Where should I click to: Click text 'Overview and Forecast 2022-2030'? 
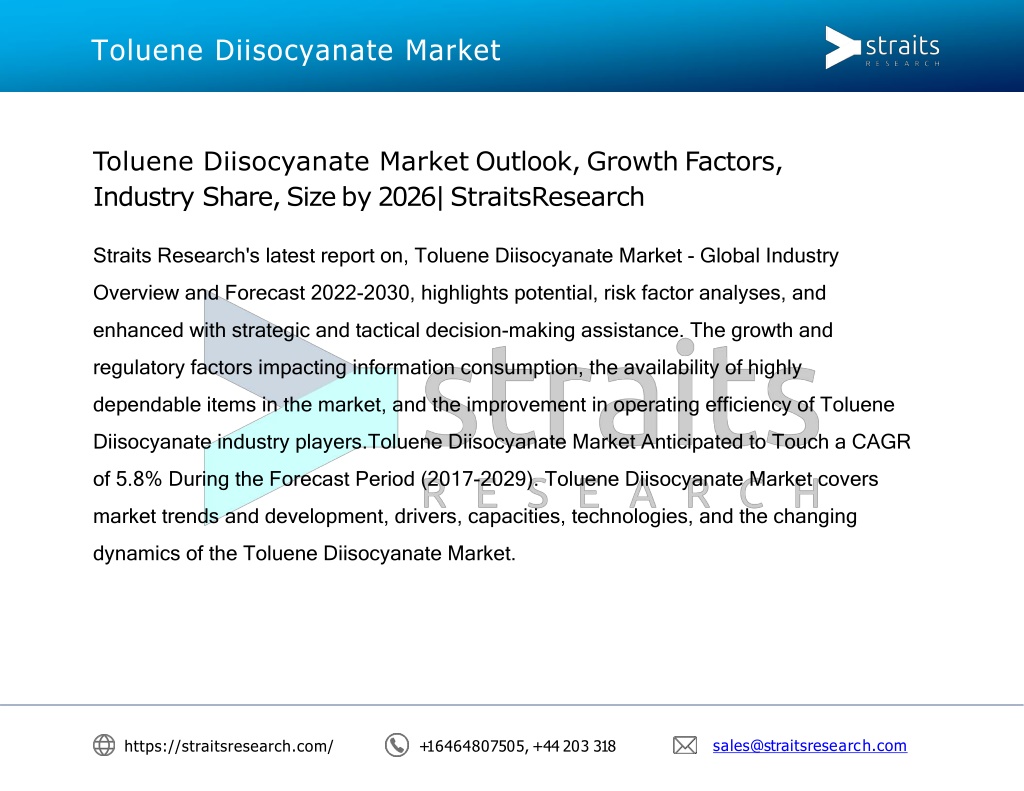click(x=251, y=293)
